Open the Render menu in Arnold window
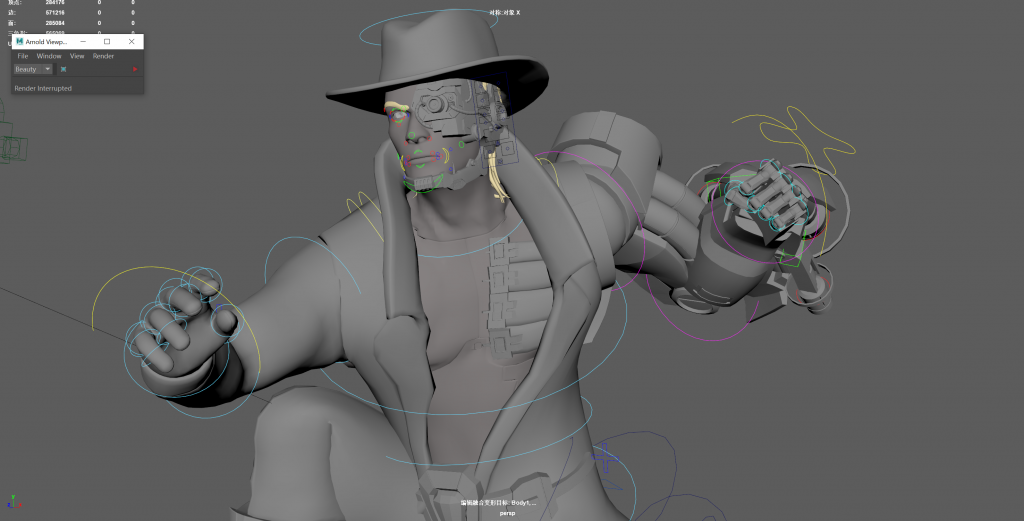1024x521 pixels. pos(103,56)
